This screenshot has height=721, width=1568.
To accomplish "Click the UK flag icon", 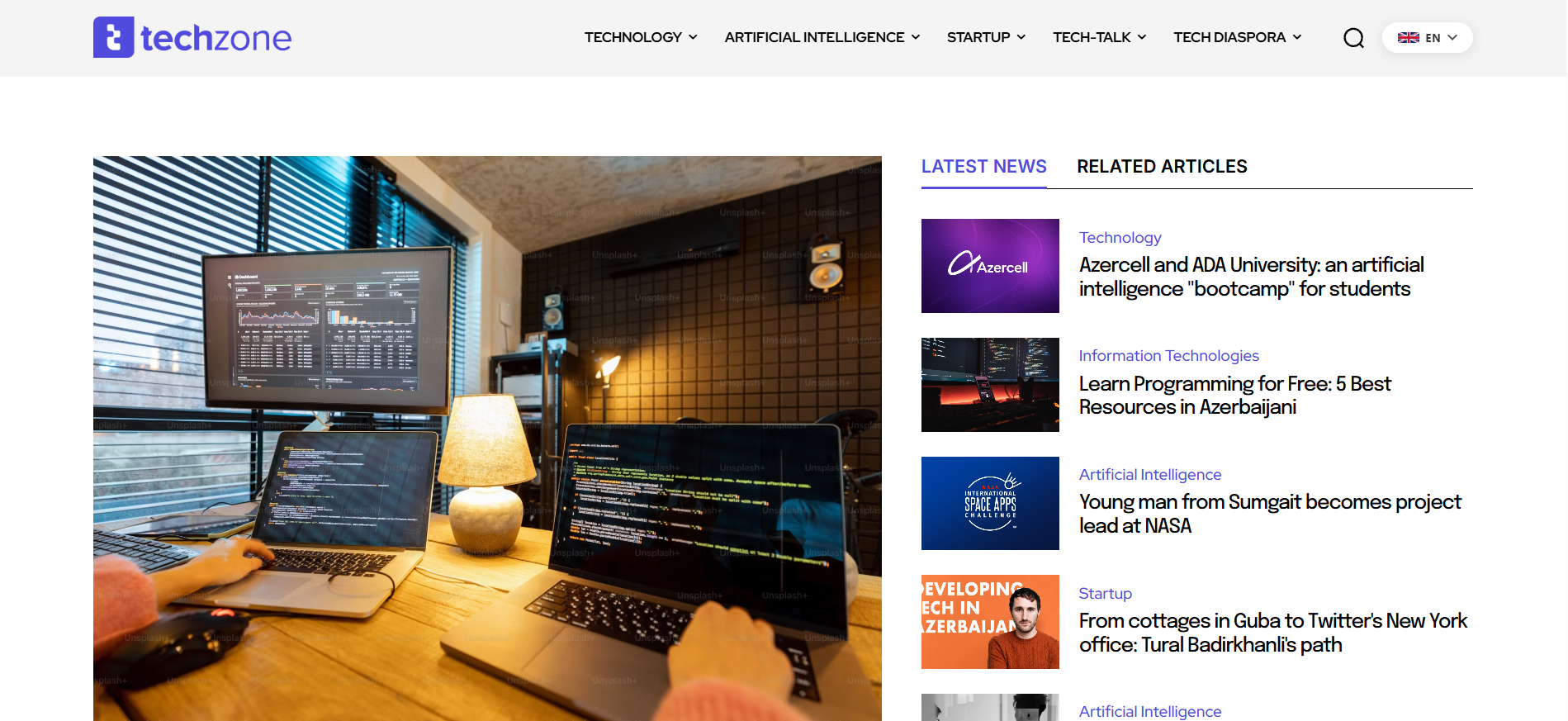I will click(1408, 38).
